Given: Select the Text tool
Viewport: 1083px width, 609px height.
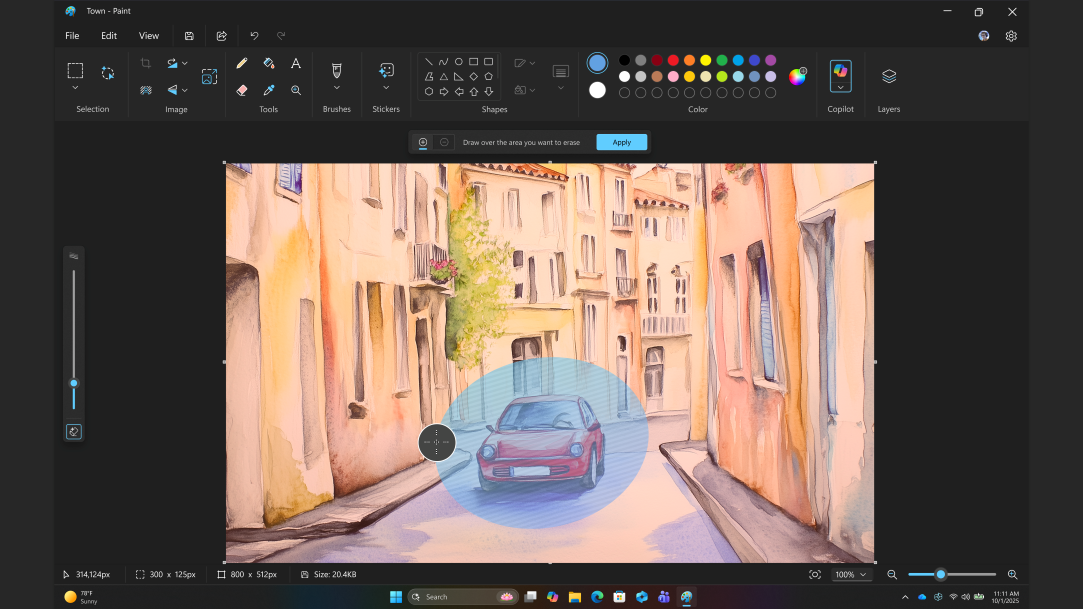Looking at the screenshot, I should [296, 63].
